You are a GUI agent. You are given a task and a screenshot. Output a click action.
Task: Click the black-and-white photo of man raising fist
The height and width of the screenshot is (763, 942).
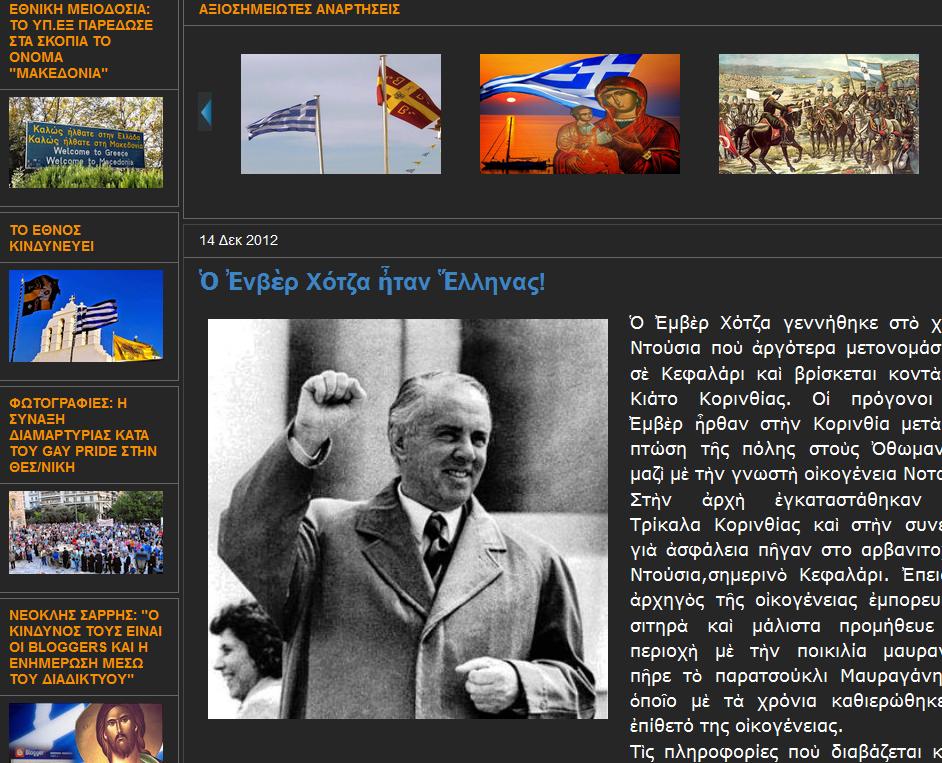407,519
